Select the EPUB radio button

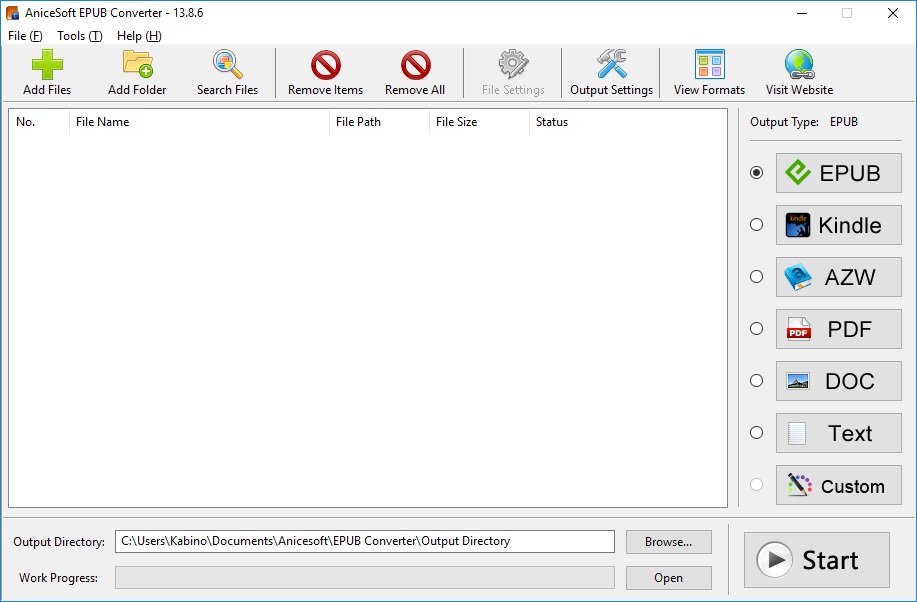757,173
